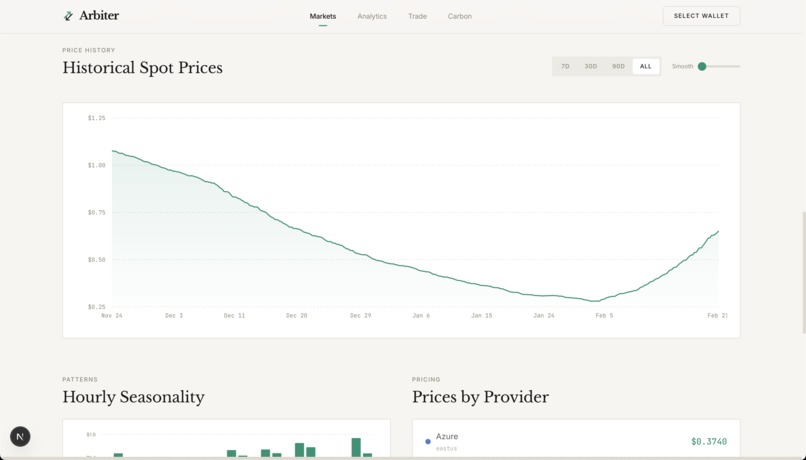Switch to the Analytics nav tab
Screen dimensions: 806x460
coord(372,16)
